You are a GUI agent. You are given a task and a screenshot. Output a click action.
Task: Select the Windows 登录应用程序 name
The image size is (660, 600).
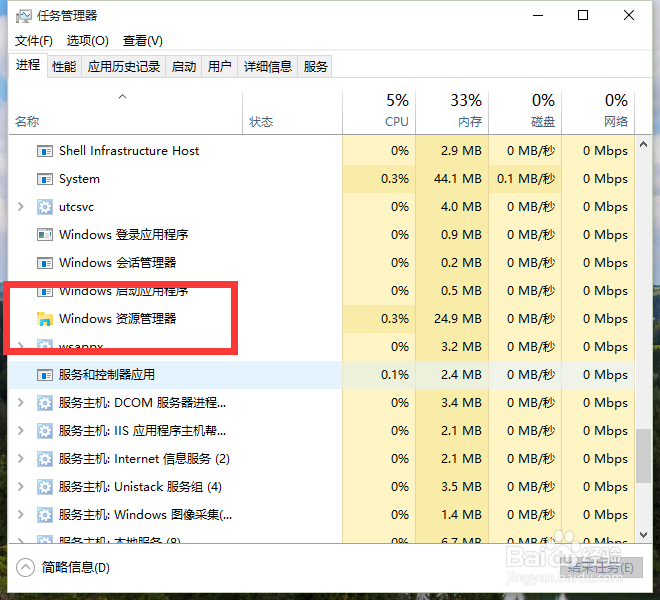click(123, 235)
